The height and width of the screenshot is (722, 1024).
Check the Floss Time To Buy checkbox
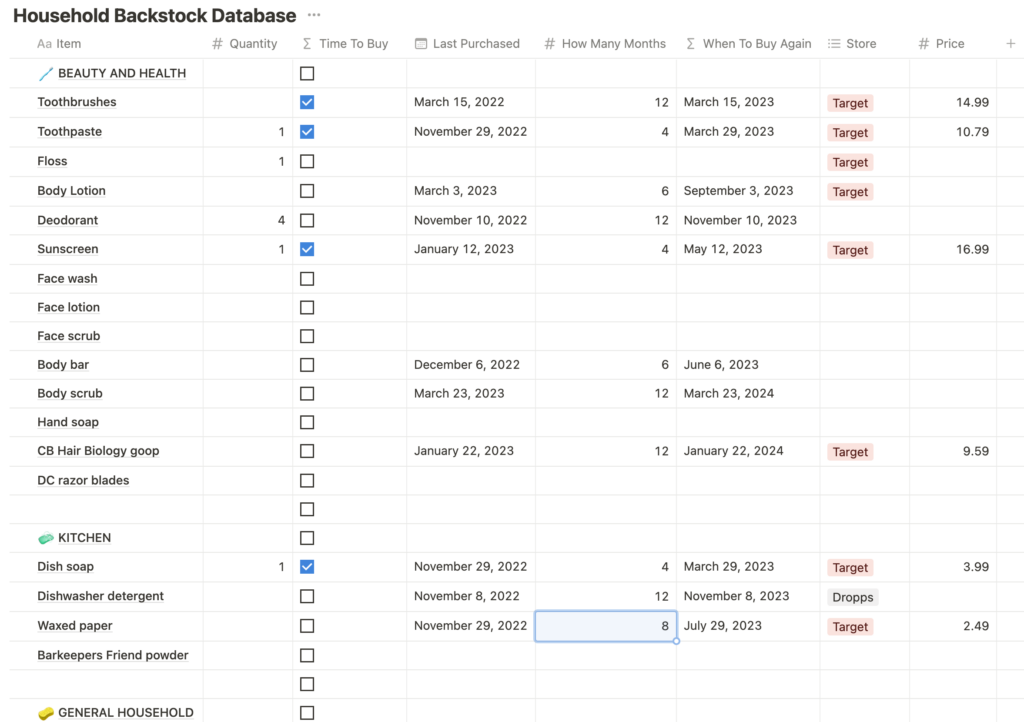[x=307, y=161]
